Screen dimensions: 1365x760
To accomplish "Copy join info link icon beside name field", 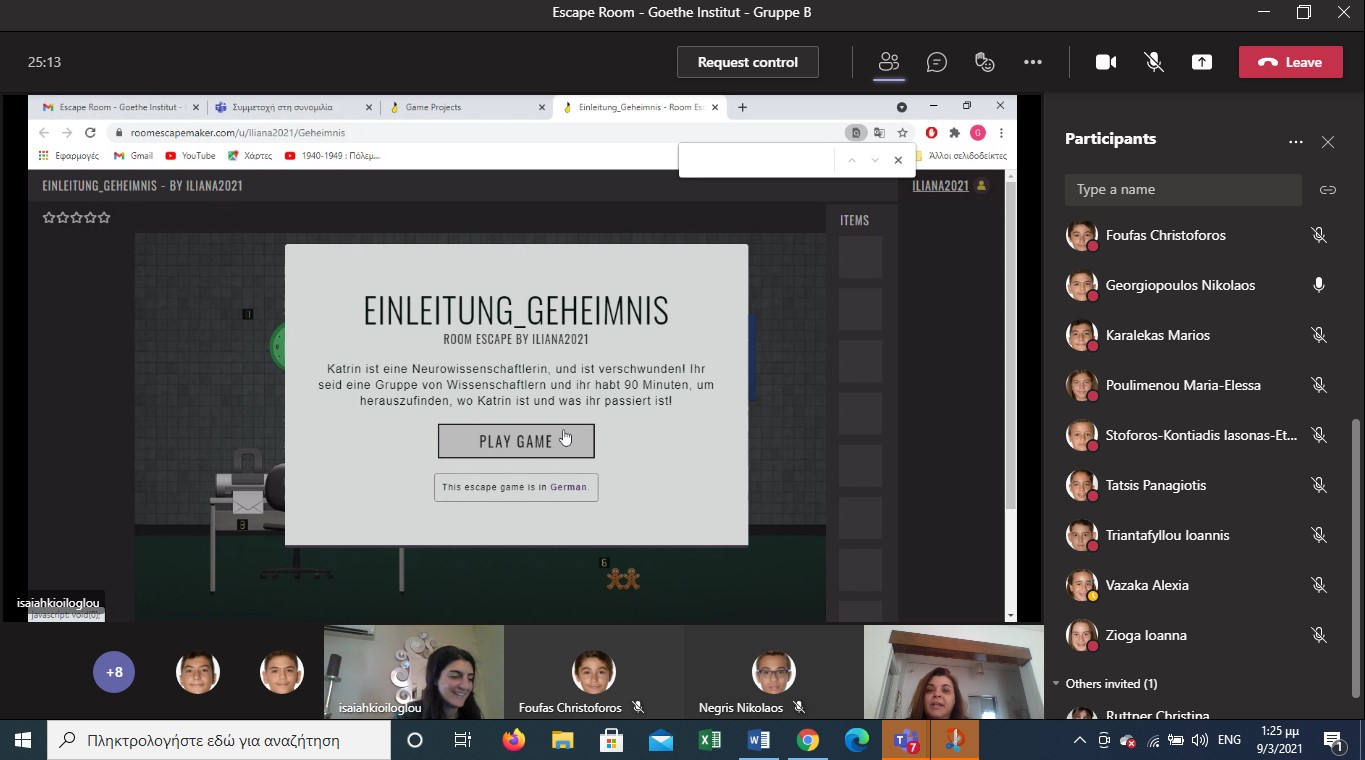I will [1327, 190].
